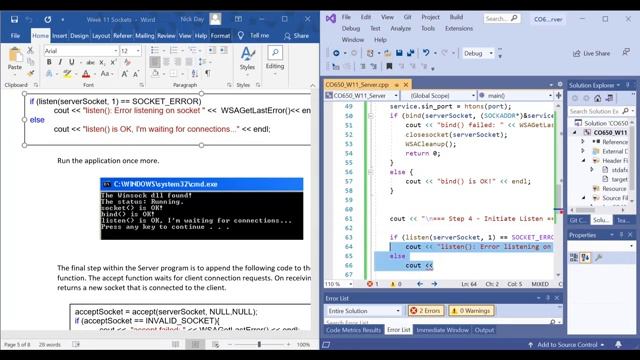640x360 pixels.
Task: Click the bookmark icon in Visual Studio toolbar
Action: (389, 66)
